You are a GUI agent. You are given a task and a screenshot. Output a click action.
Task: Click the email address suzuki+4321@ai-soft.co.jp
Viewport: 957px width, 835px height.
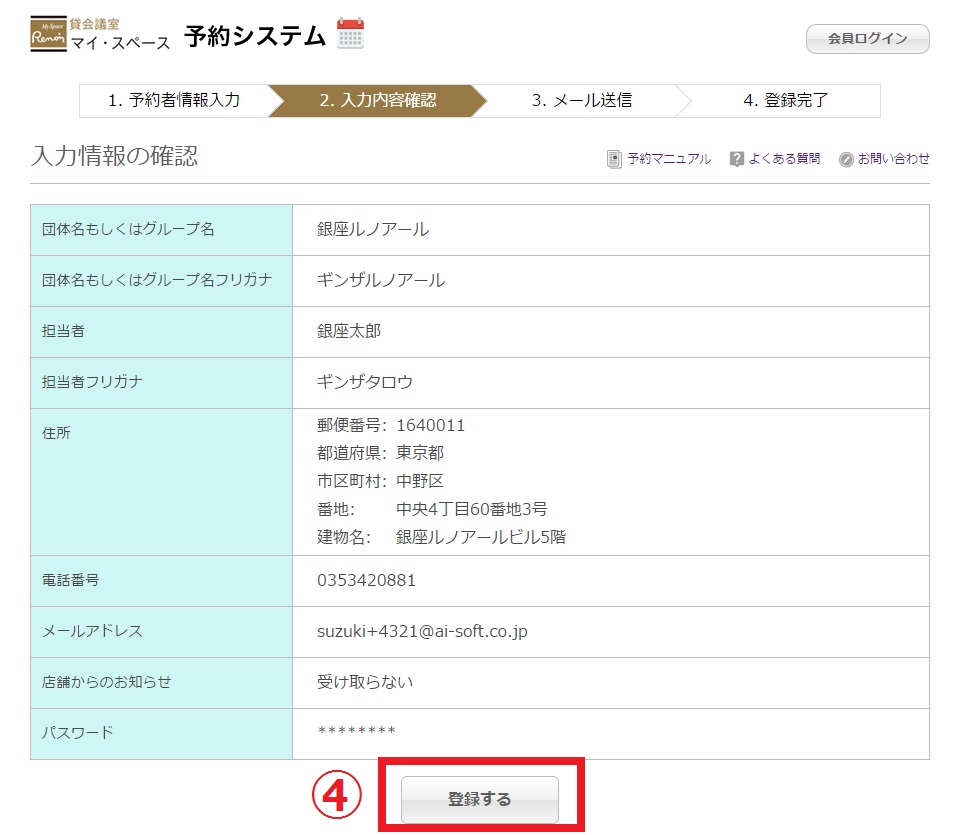click(422, 631)
